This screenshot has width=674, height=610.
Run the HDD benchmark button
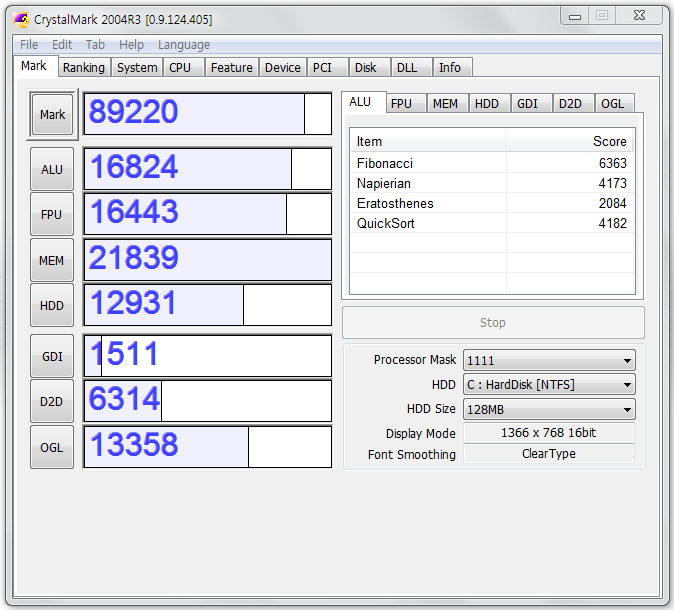point(52,305)
